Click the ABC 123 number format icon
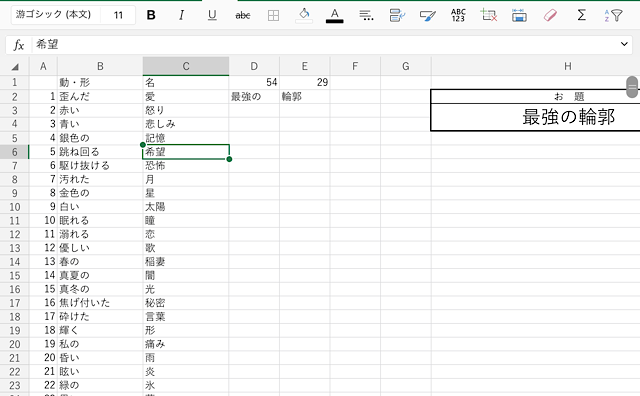 [x=458, y=16]
